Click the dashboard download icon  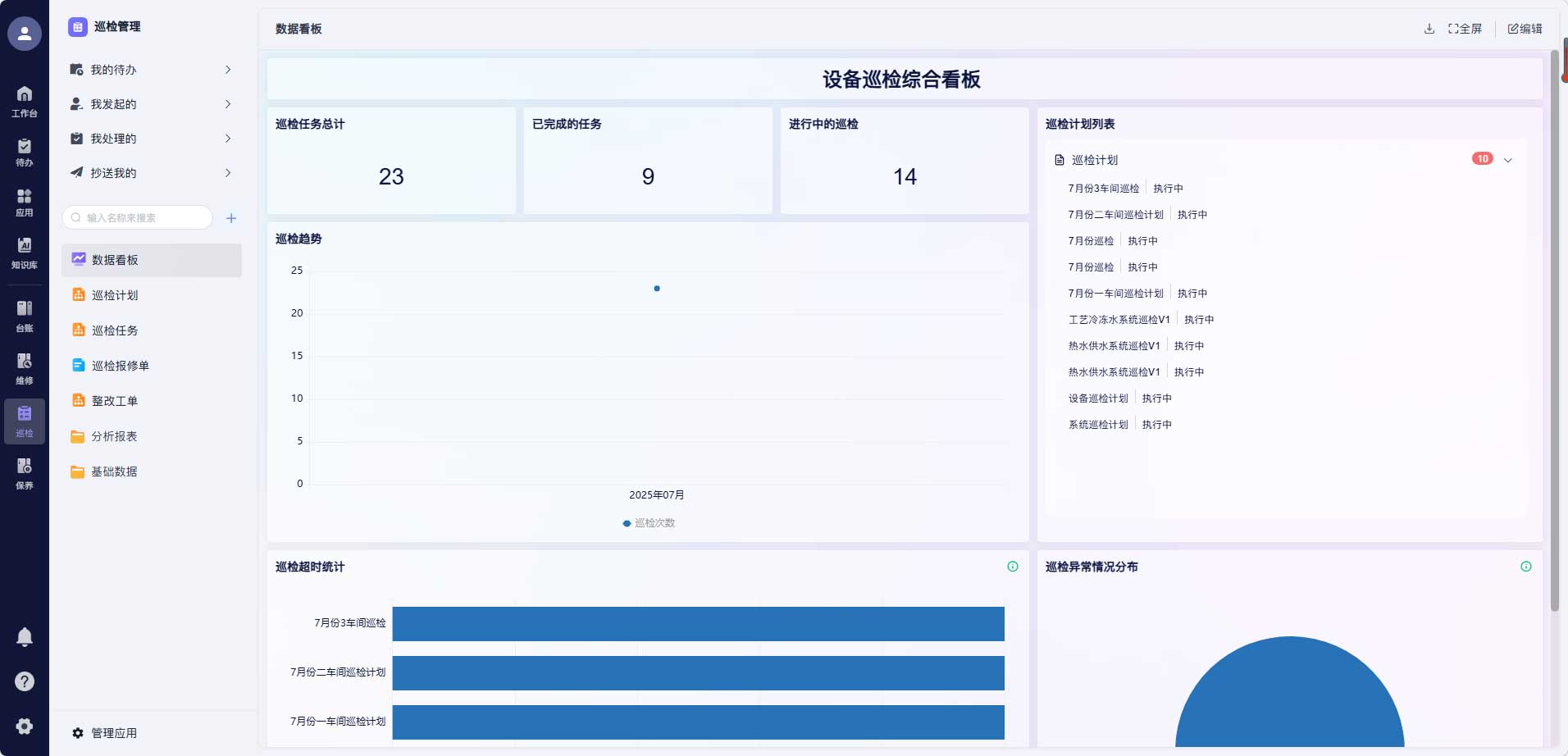1429,28
